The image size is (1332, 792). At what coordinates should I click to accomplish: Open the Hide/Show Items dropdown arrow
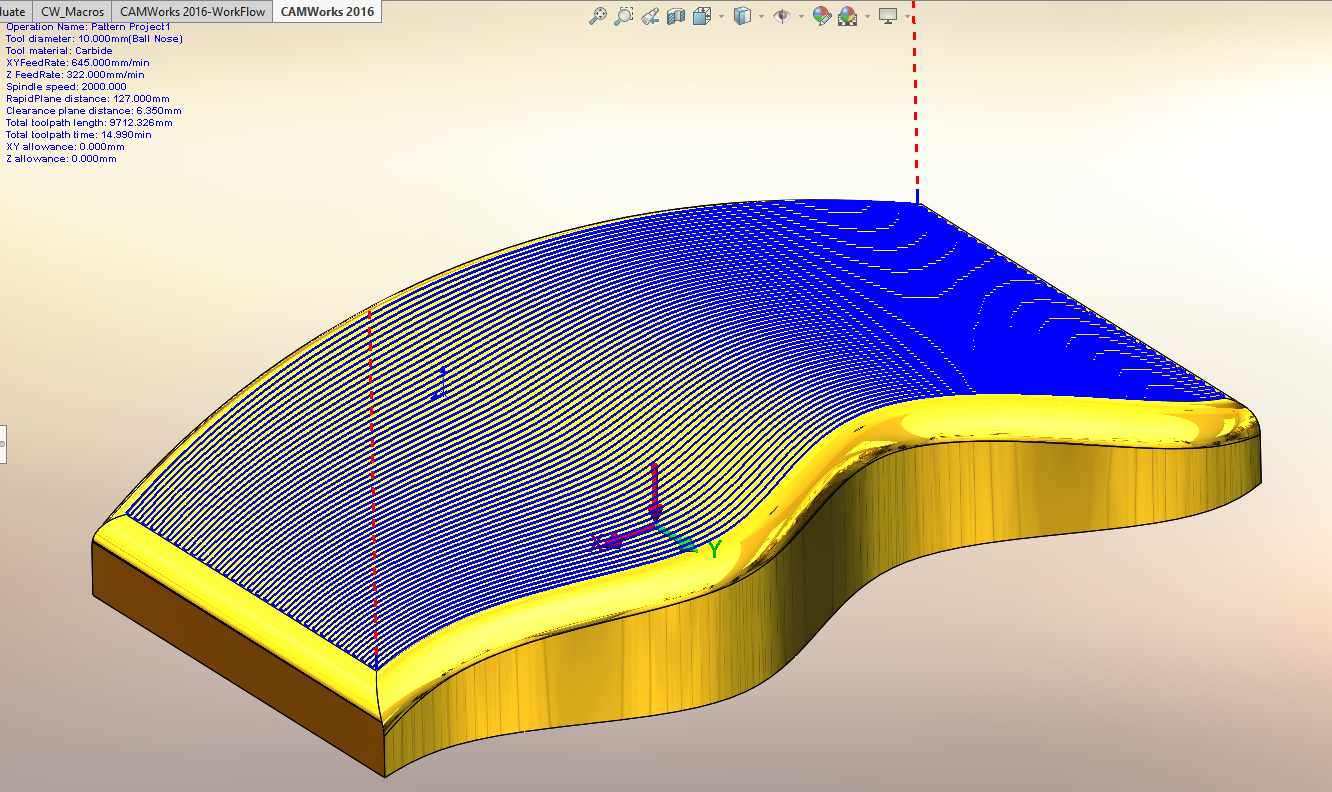click(799, 16)
